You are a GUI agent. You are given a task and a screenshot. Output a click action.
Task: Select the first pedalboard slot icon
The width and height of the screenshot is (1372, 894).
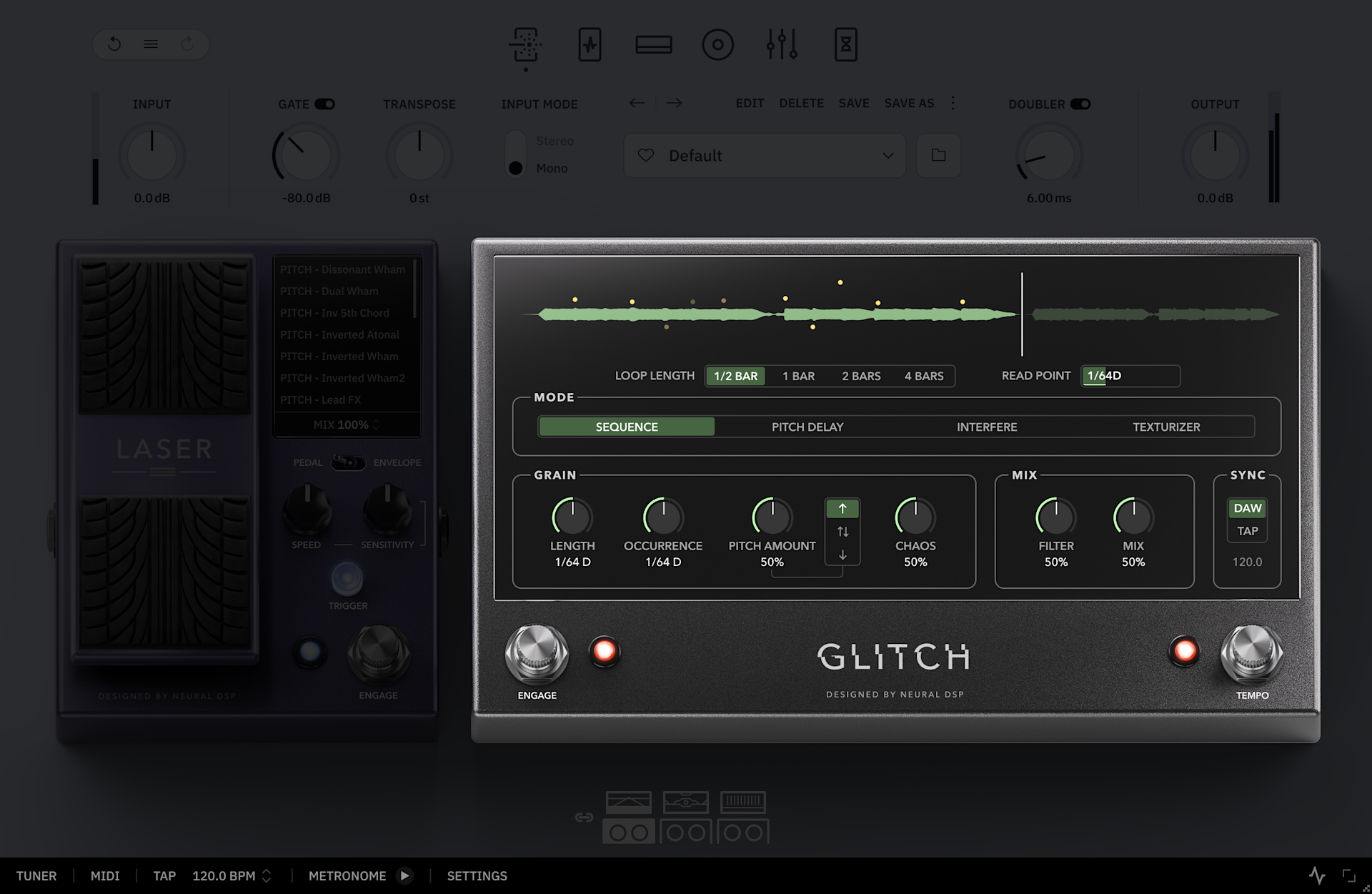pyautogui.click(x=628, y=832)
